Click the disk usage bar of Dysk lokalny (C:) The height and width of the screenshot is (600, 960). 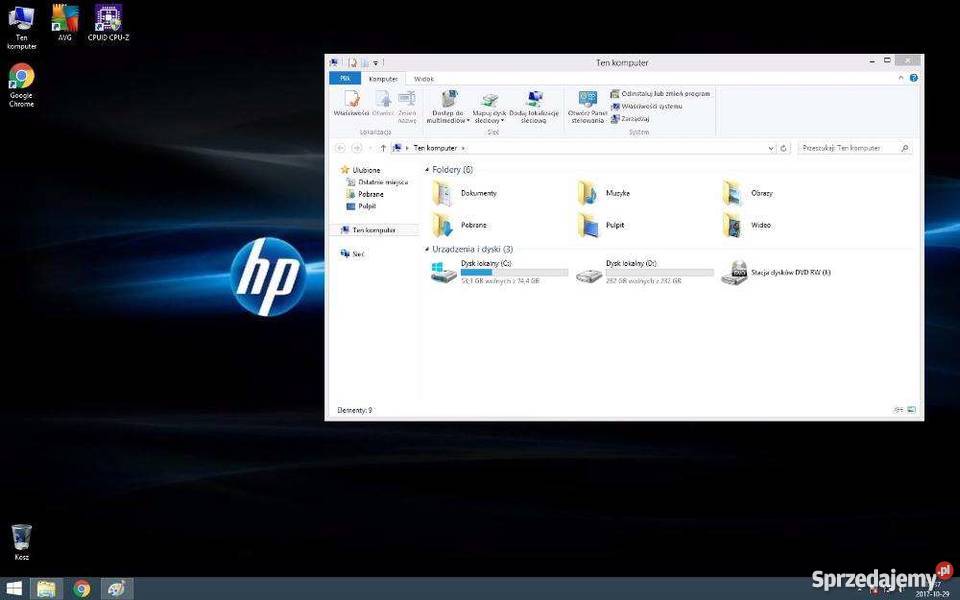tap(515, 272)
